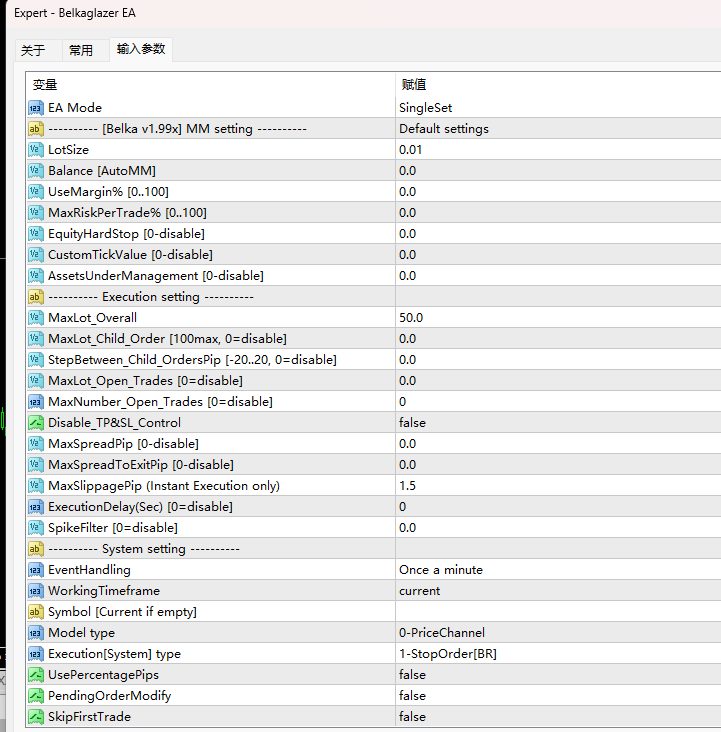Open EA Mode SingleSet value dropdown
The image size is (721, 732).
tap(558, 108)
